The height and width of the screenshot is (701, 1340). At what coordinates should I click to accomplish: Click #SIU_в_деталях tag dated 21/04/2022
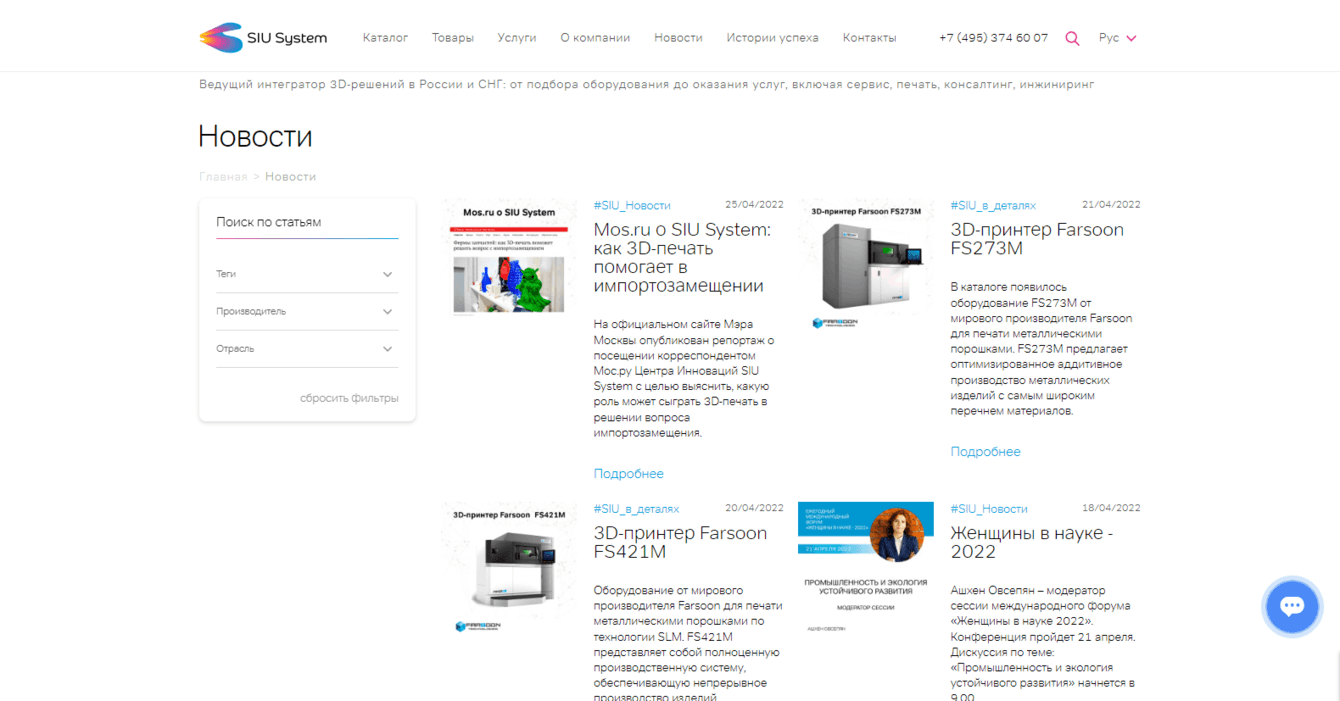click(x=993, y=205)
